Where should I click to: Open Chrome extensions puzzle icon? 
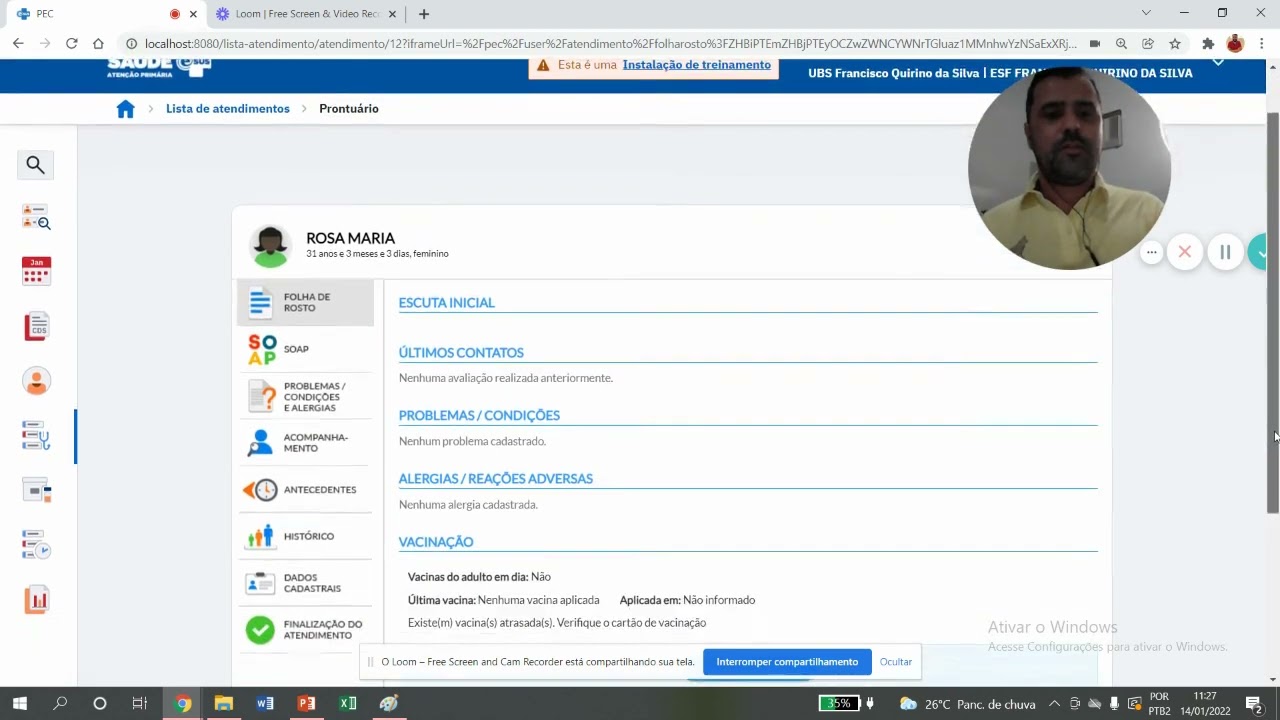pos(1208,44)
